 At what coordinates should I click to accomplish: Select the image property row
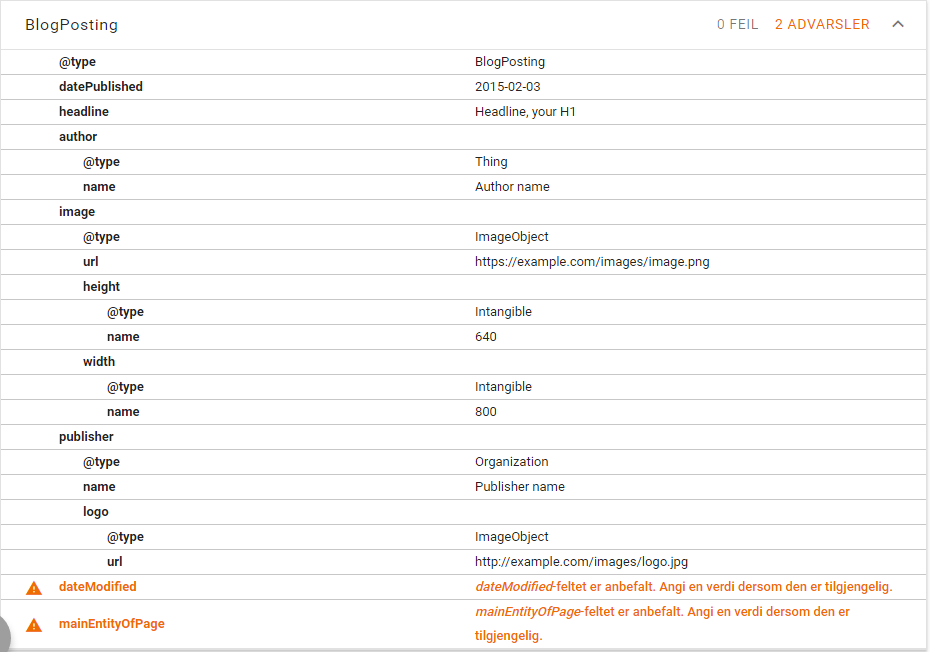77,212
